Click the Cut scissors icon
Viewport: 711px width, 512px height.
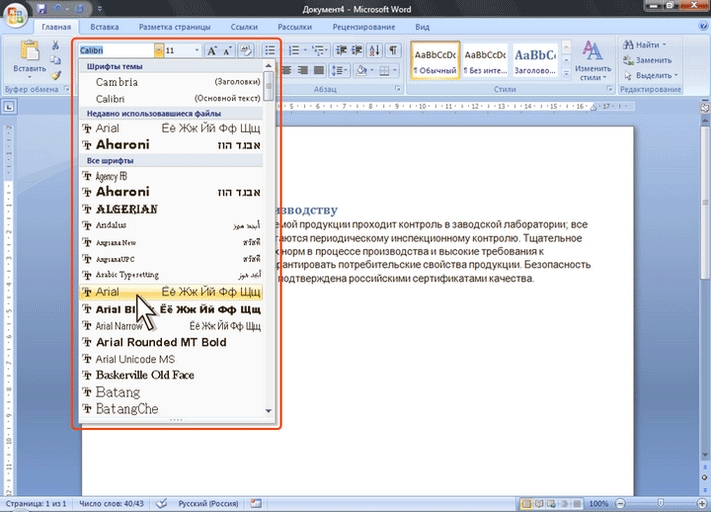(x=55, y=45)
